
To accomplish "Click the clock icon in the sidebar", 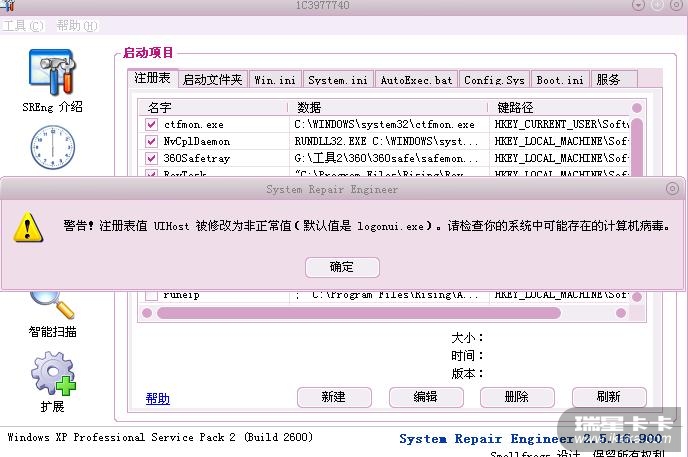I will pyautogui.click(x=52, y=147).
